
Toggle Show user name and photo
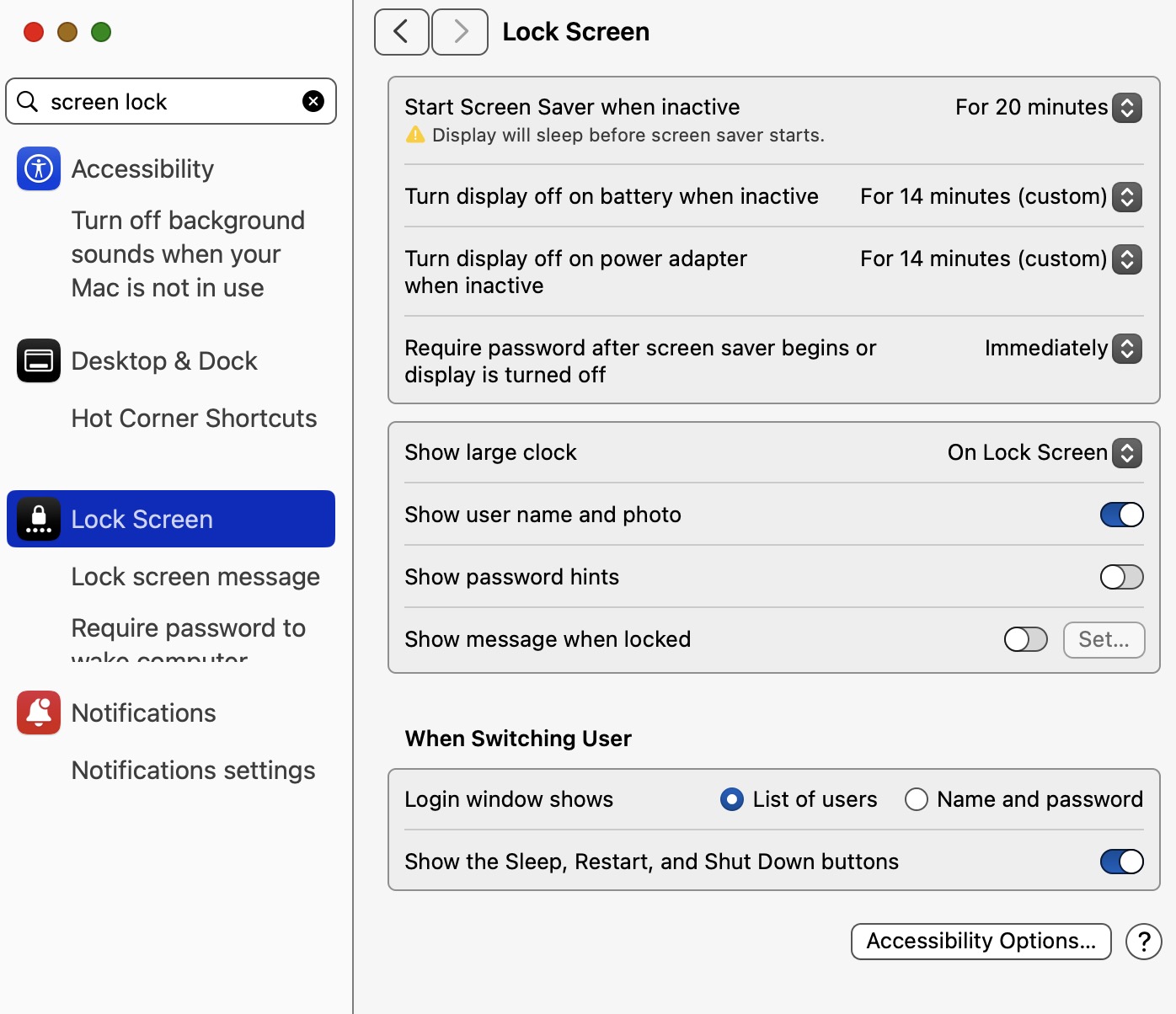coord(1121,515)
